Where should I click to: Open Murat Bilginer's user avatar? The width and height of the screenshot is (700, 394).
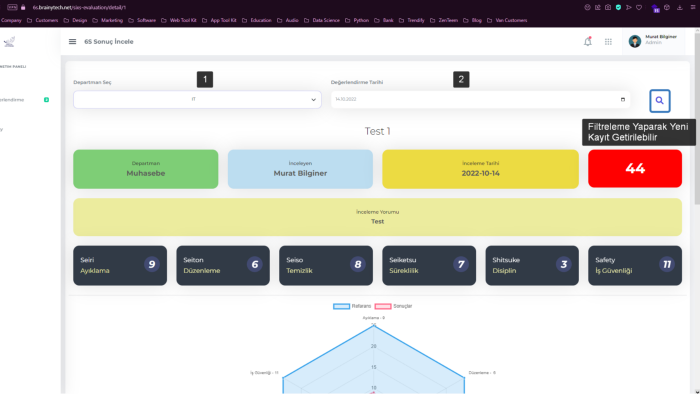(634, 41)
